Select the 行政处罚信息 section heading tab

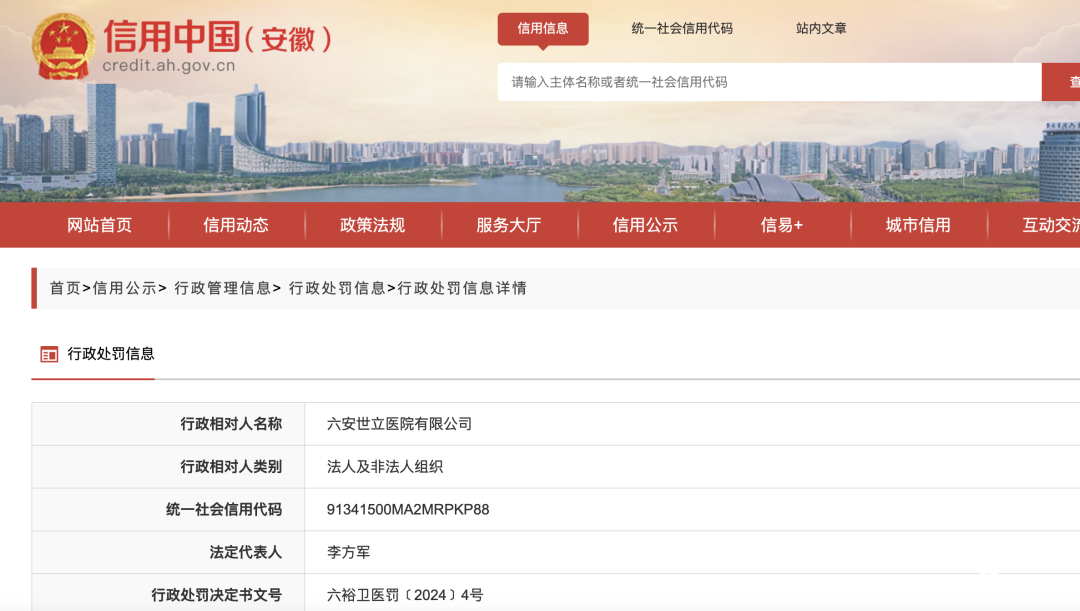pos(110,354)
